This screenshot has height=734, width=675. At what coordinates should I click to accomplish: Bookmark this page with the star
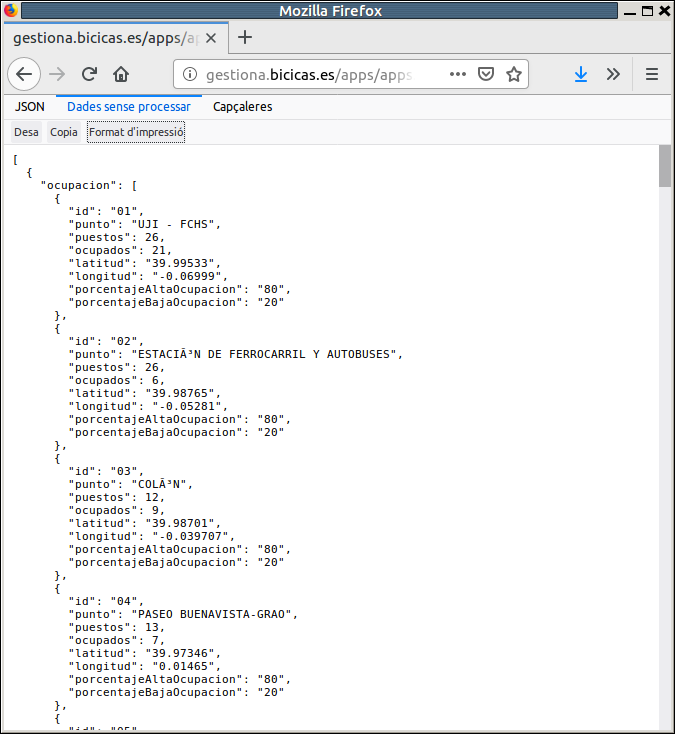click(x=513, y=74)
